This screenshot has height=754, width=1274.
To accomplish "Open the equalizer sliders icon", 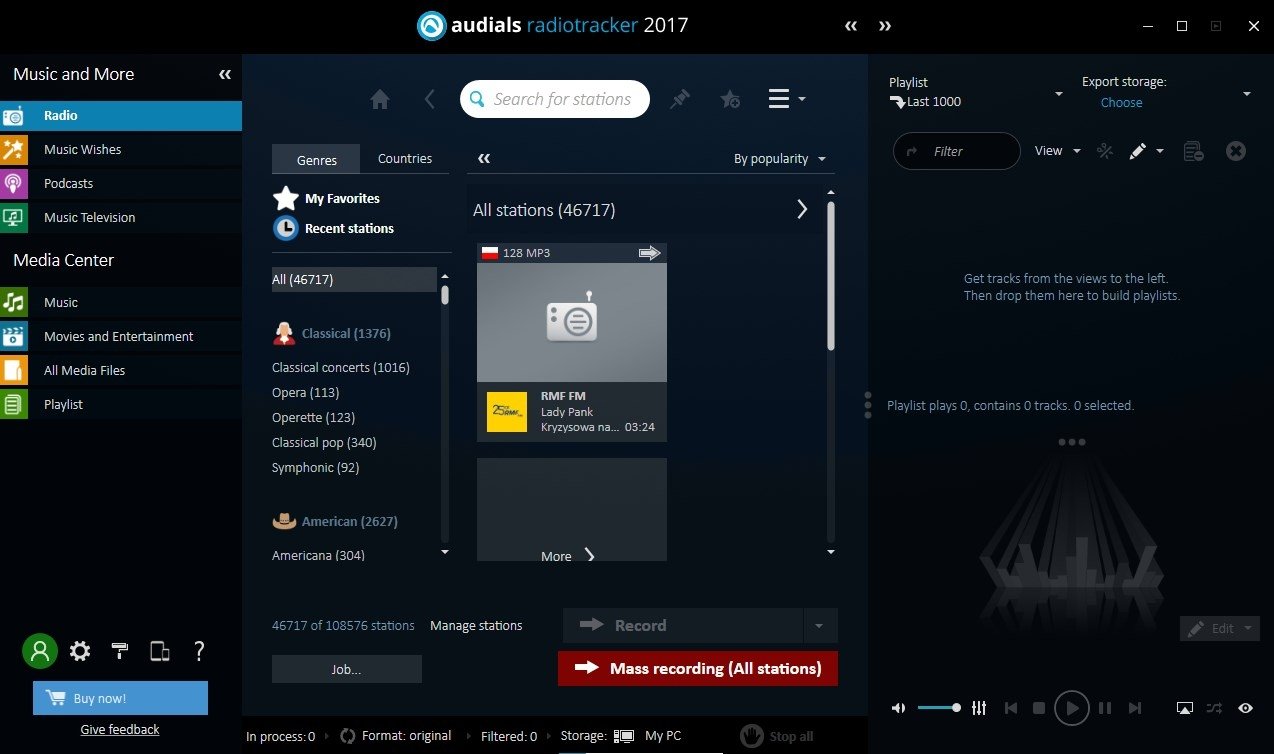I will [979, 708].
